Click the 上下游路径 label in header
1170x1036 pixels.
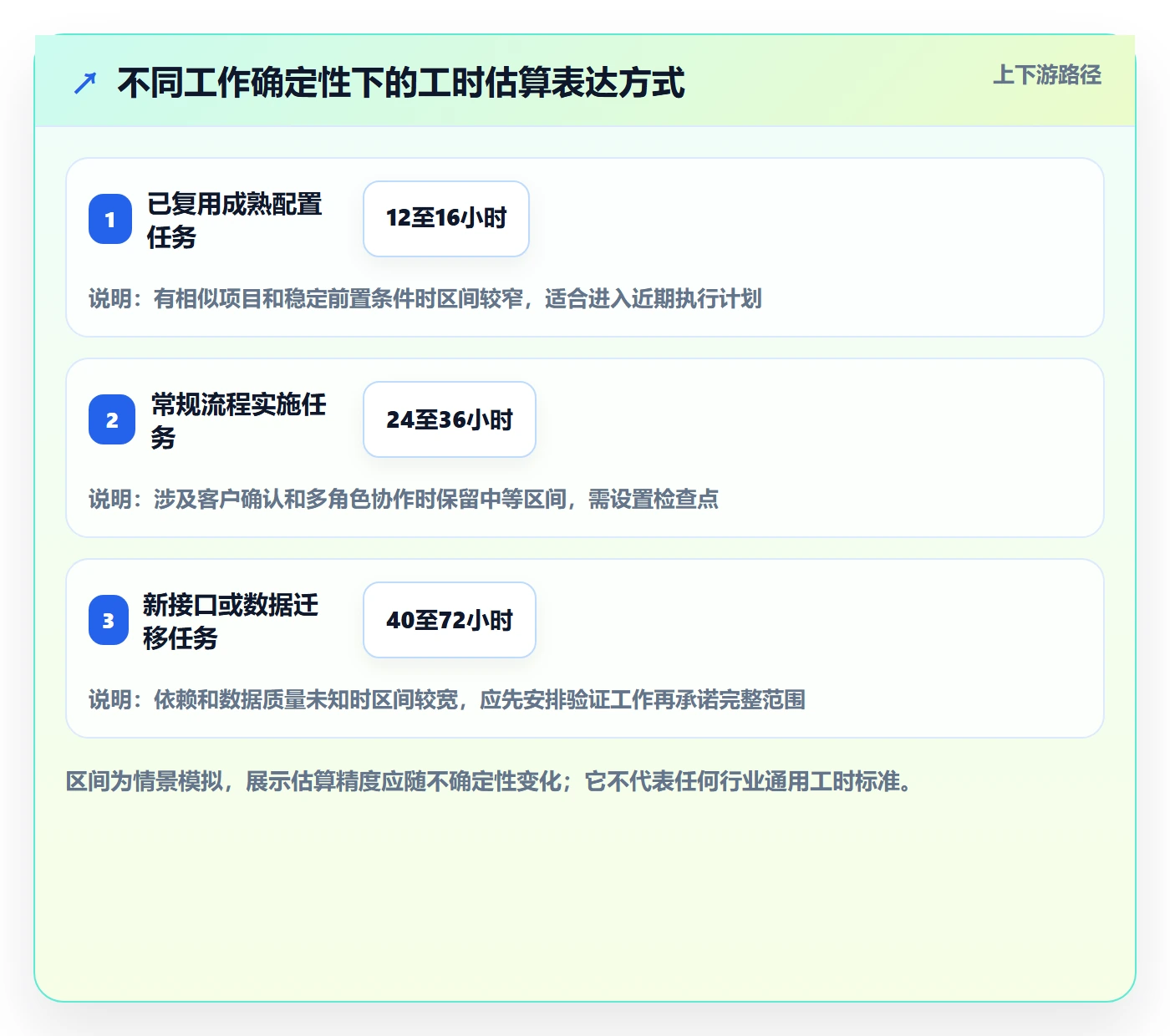pos(1047,75)
